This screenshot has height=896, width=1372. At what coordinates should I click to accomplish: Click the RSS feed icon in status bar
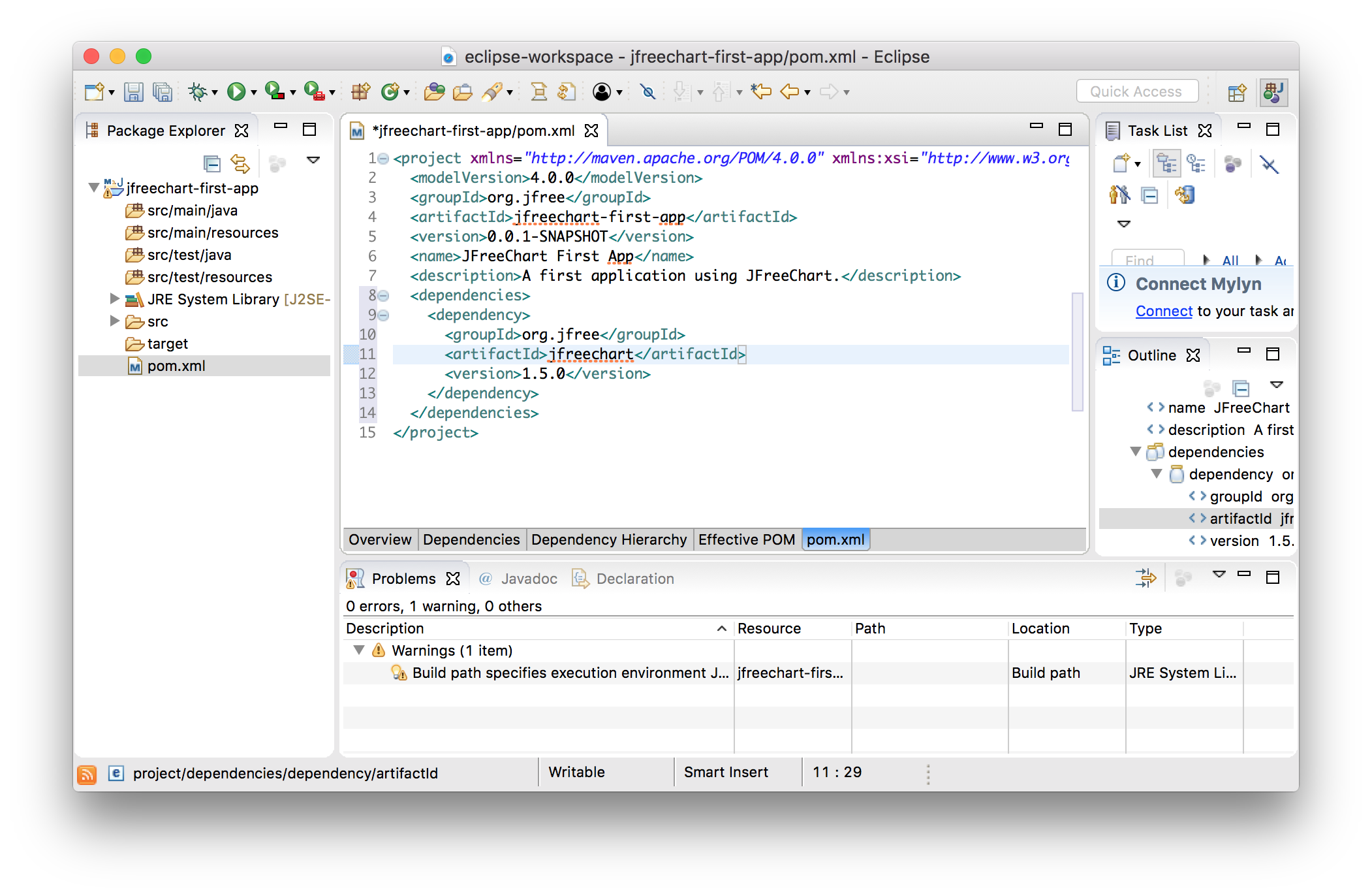[x=87, y=774]
